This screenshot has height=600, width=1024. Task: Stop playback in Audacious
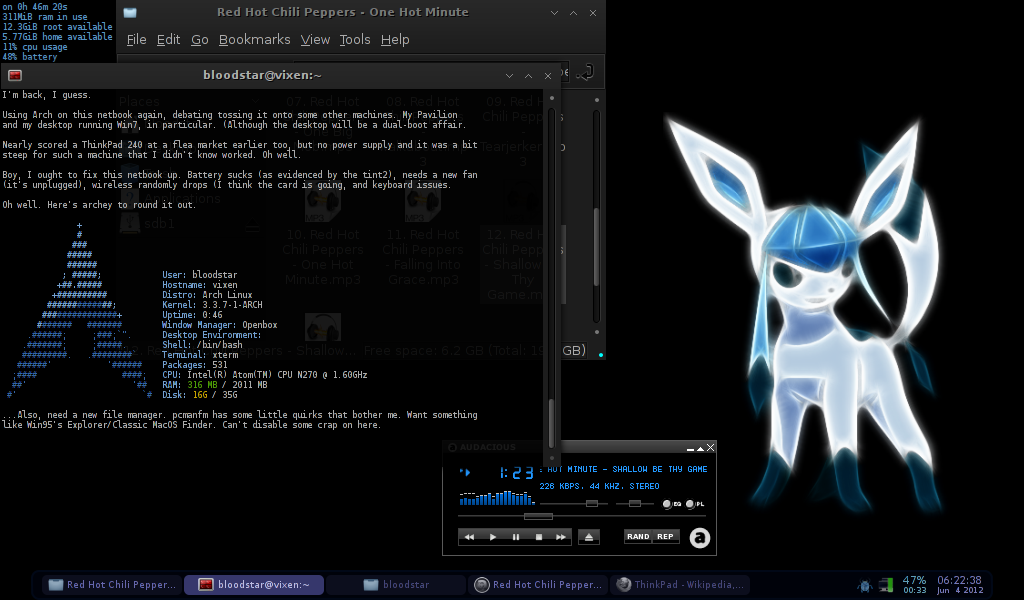pos(539,537)
